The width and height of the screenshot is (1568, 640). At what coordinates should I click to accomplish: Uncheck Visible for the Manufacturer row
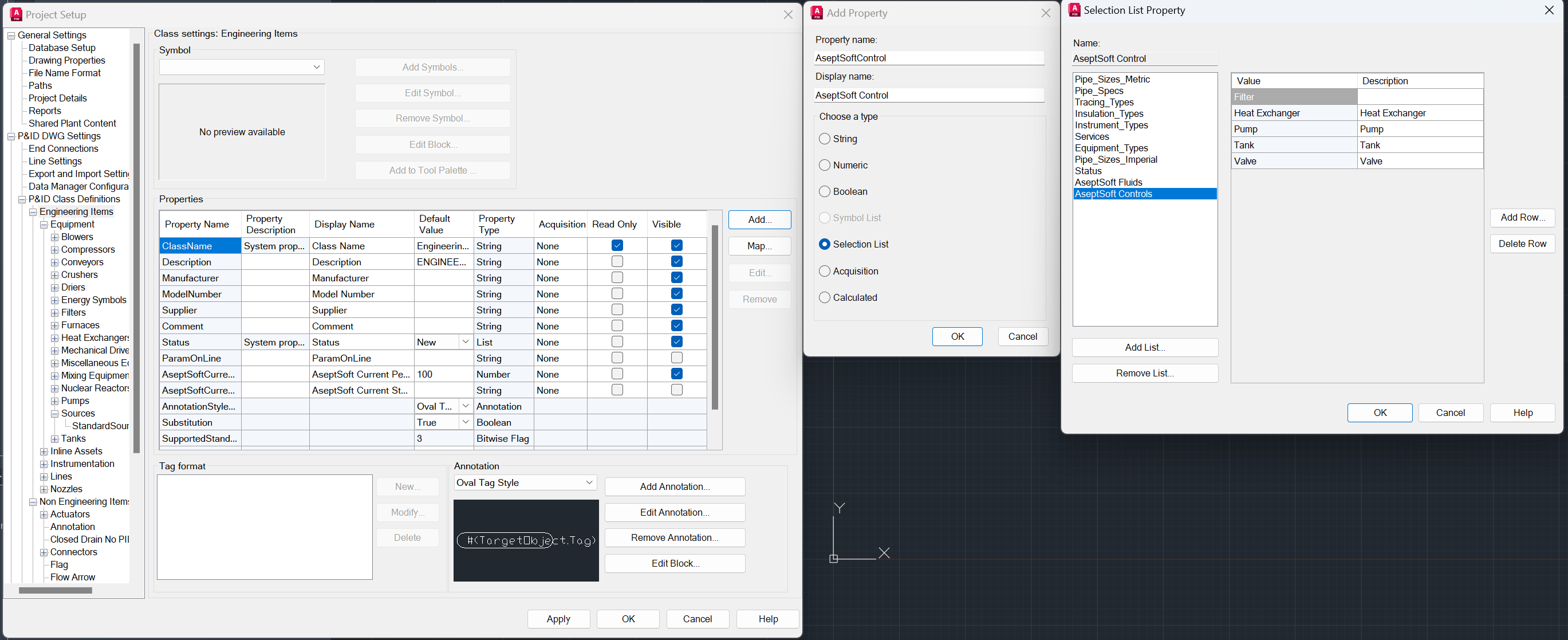pyautogui.click(x=677, y=278)
